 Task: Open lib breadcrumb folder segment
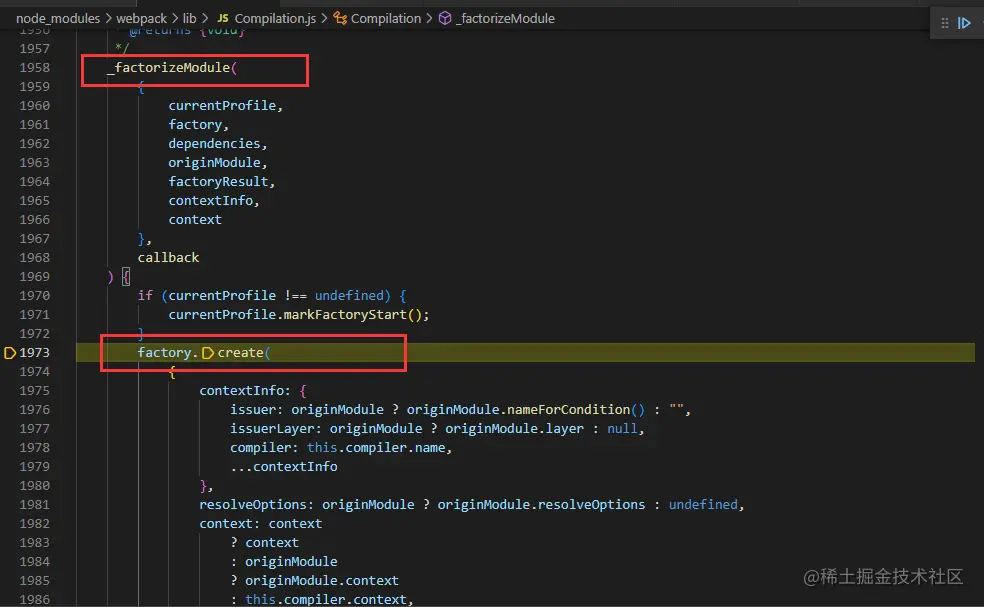click(190, 18)
